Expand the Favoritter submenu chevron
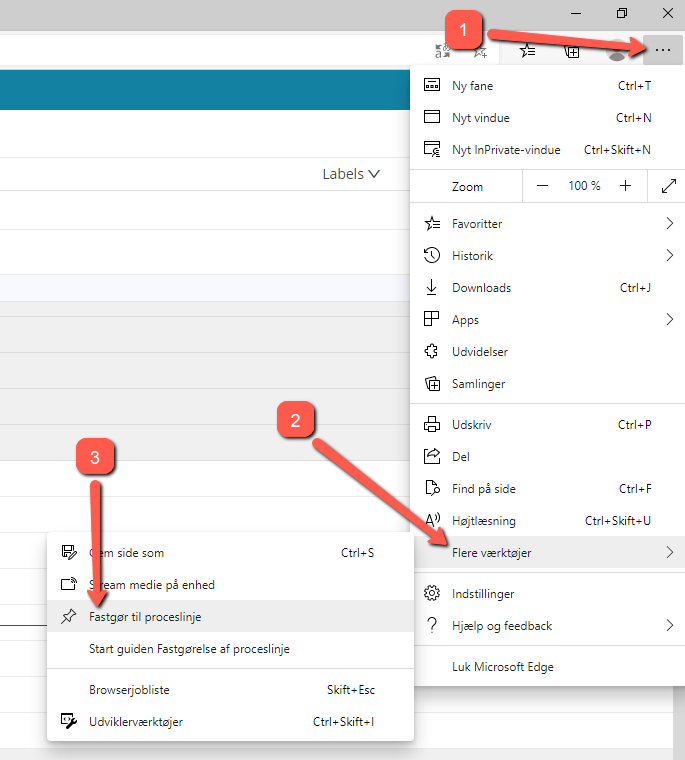 [669, 223]
